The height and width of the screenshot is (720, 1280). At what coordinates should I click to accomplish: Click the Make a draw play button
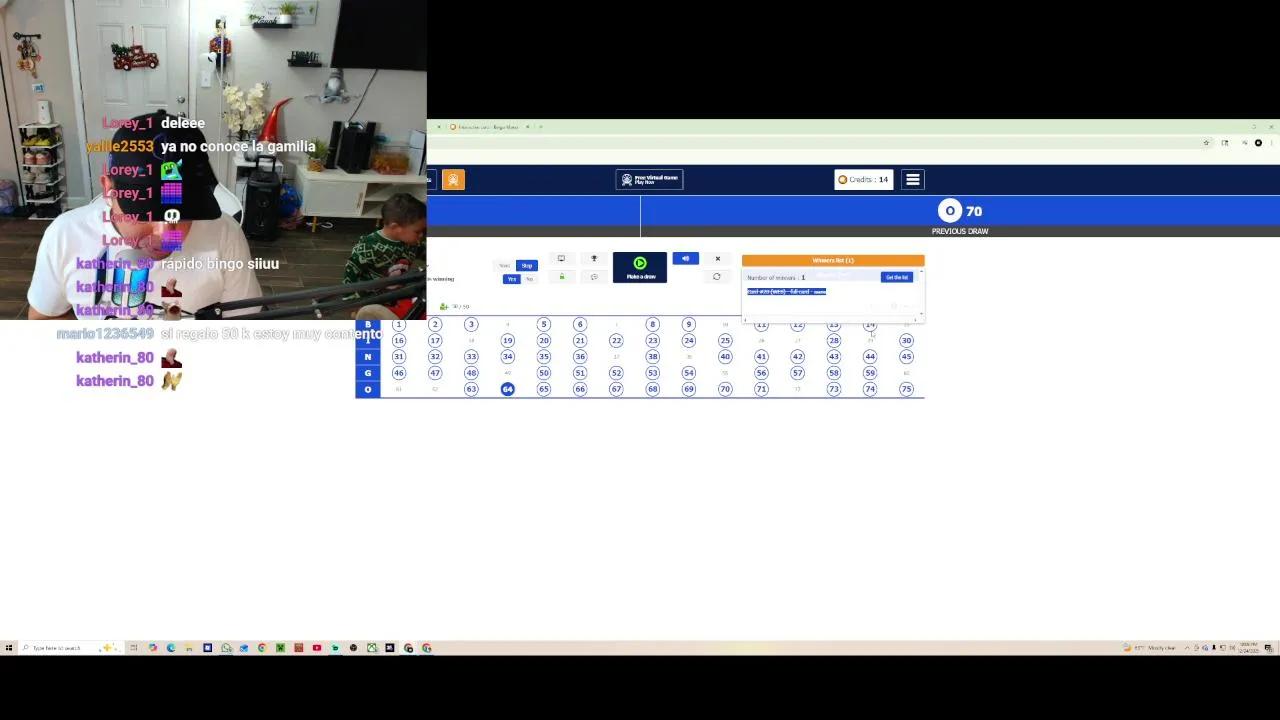point(640,268)
